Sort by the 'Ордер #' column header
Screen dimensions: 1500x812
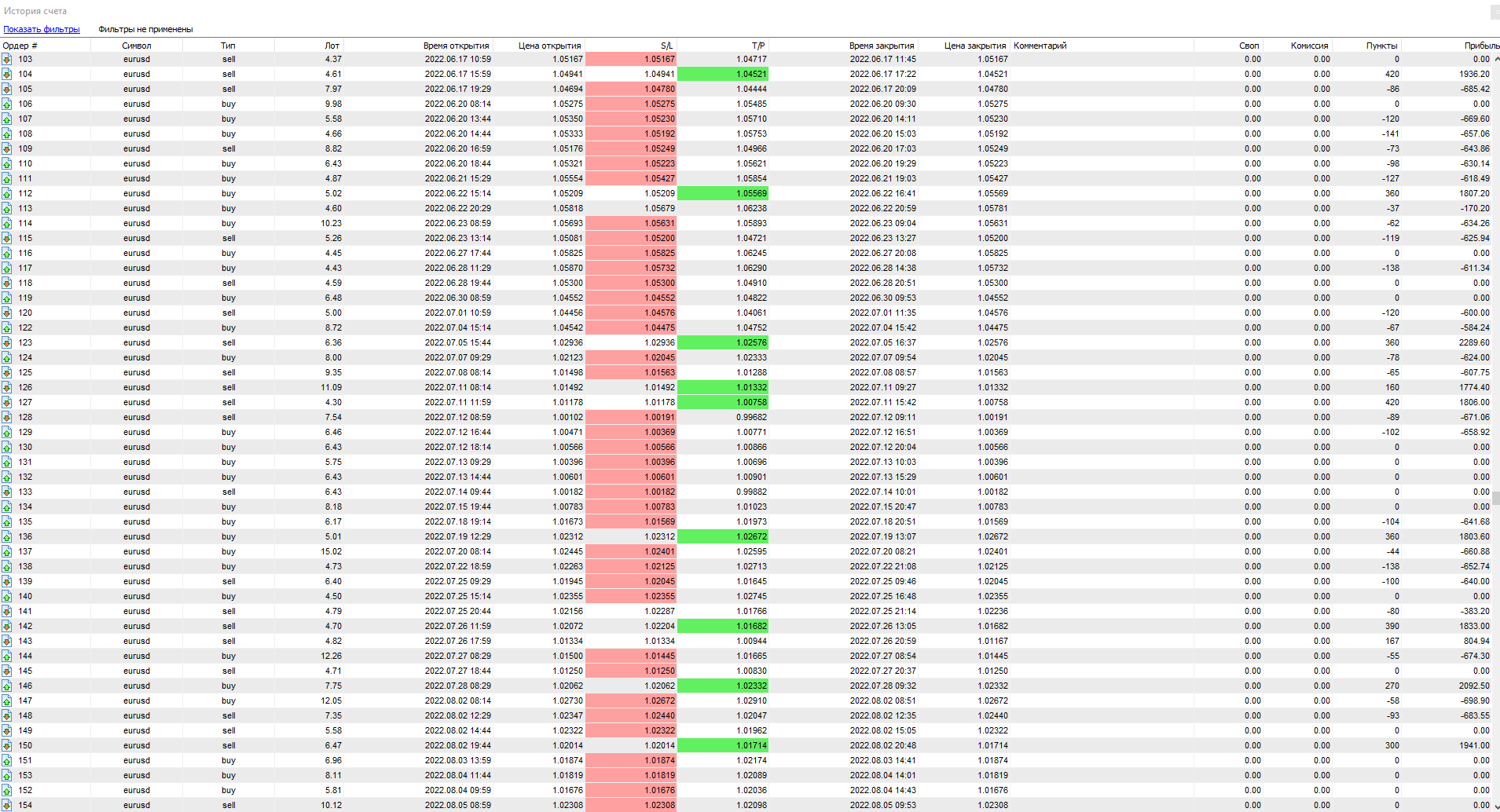point(20,46)
